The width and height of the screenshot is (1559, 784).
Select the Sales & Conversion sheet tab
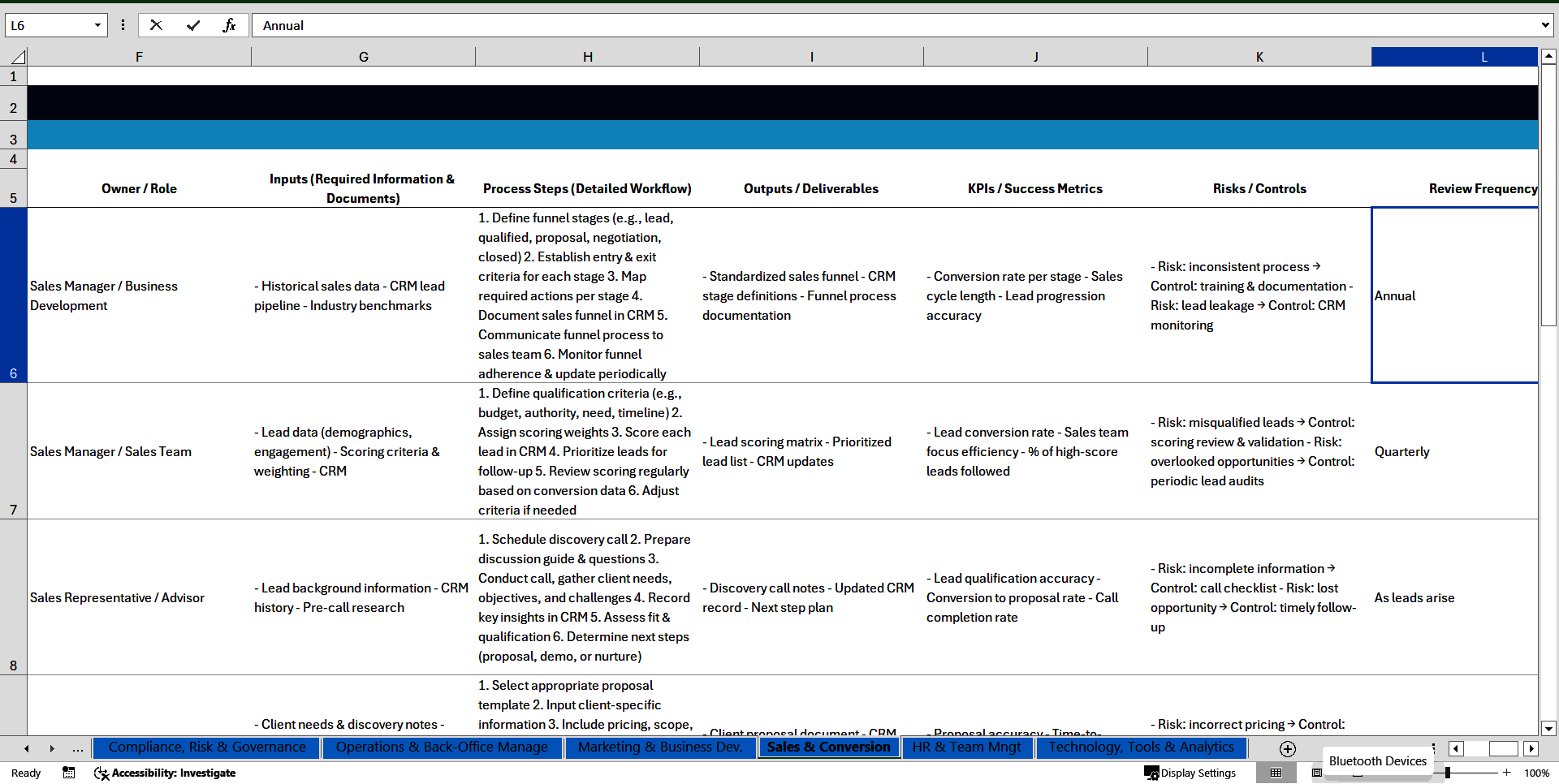(828, 747)
